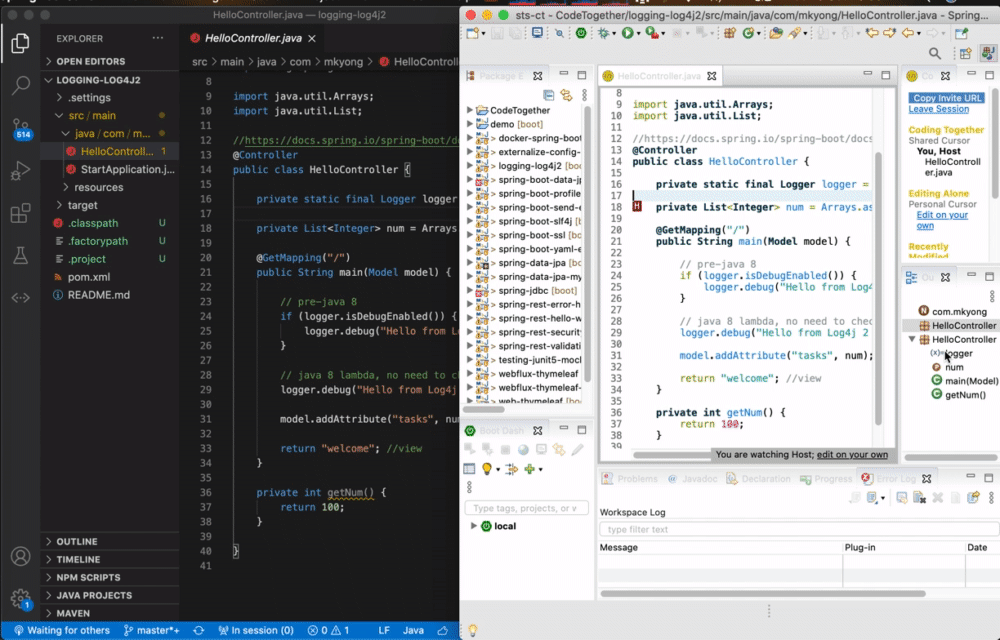Click In session (0) in the status bar
The width and height of the screenshot is (1000, 640).
tap(256, 630)
